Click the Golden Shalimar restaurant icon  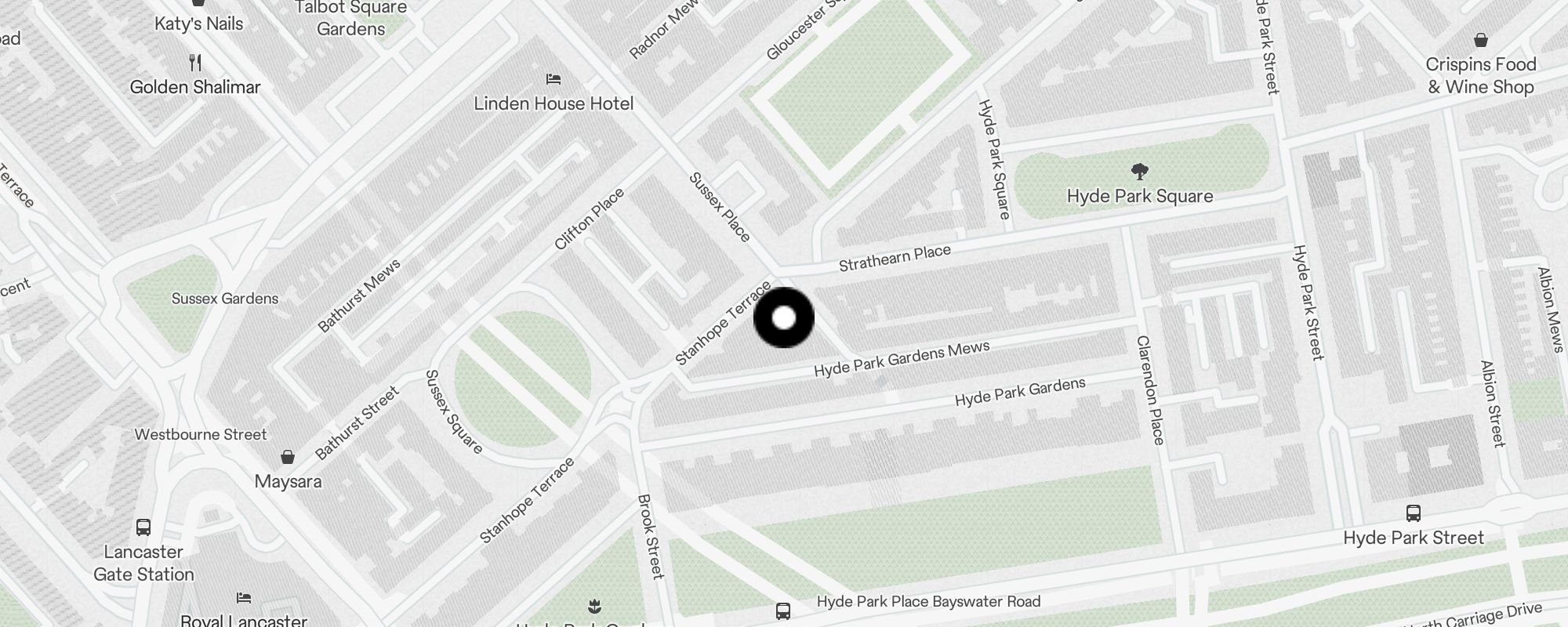(x=195, y=63)
